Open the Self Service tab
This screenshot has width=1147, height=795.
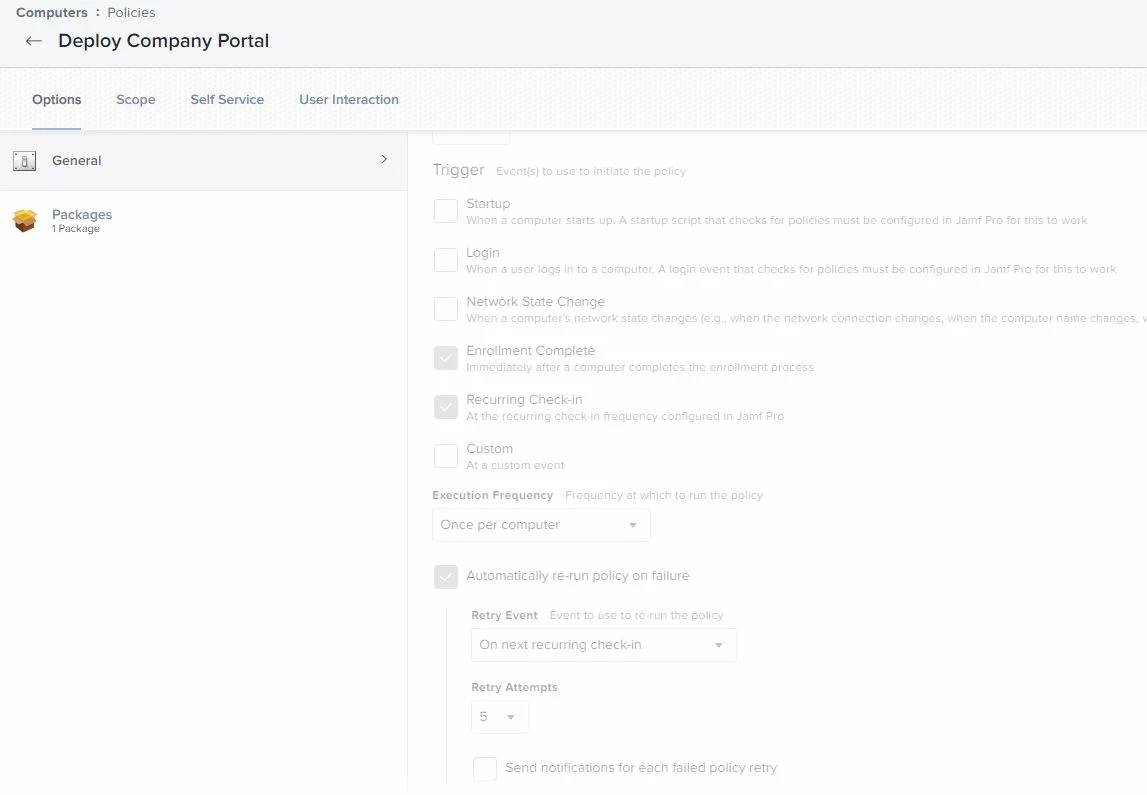pos(227,99)
